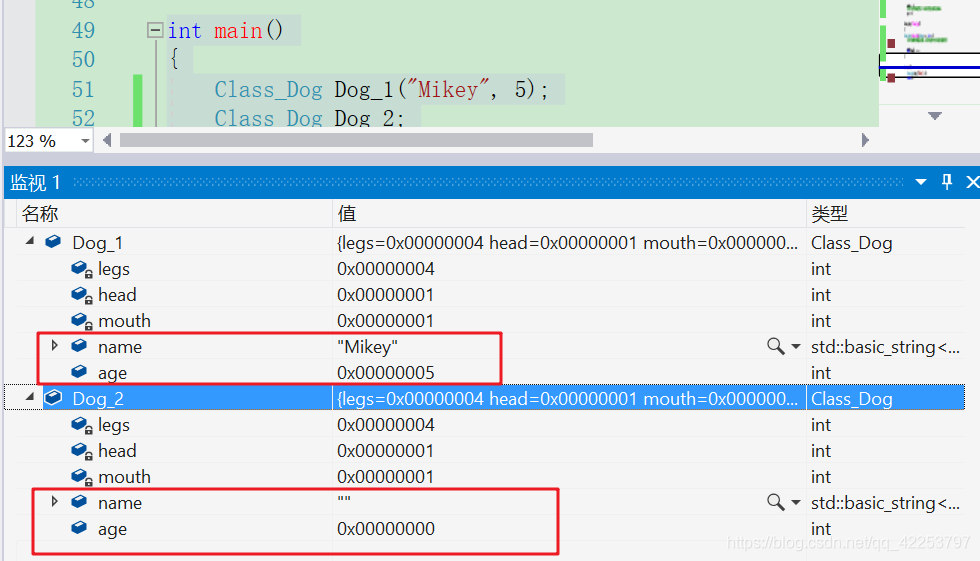This screenshot has width=980, height=561.
Task: Collapse the main() function code block
Action: click(x=155, y=30)
